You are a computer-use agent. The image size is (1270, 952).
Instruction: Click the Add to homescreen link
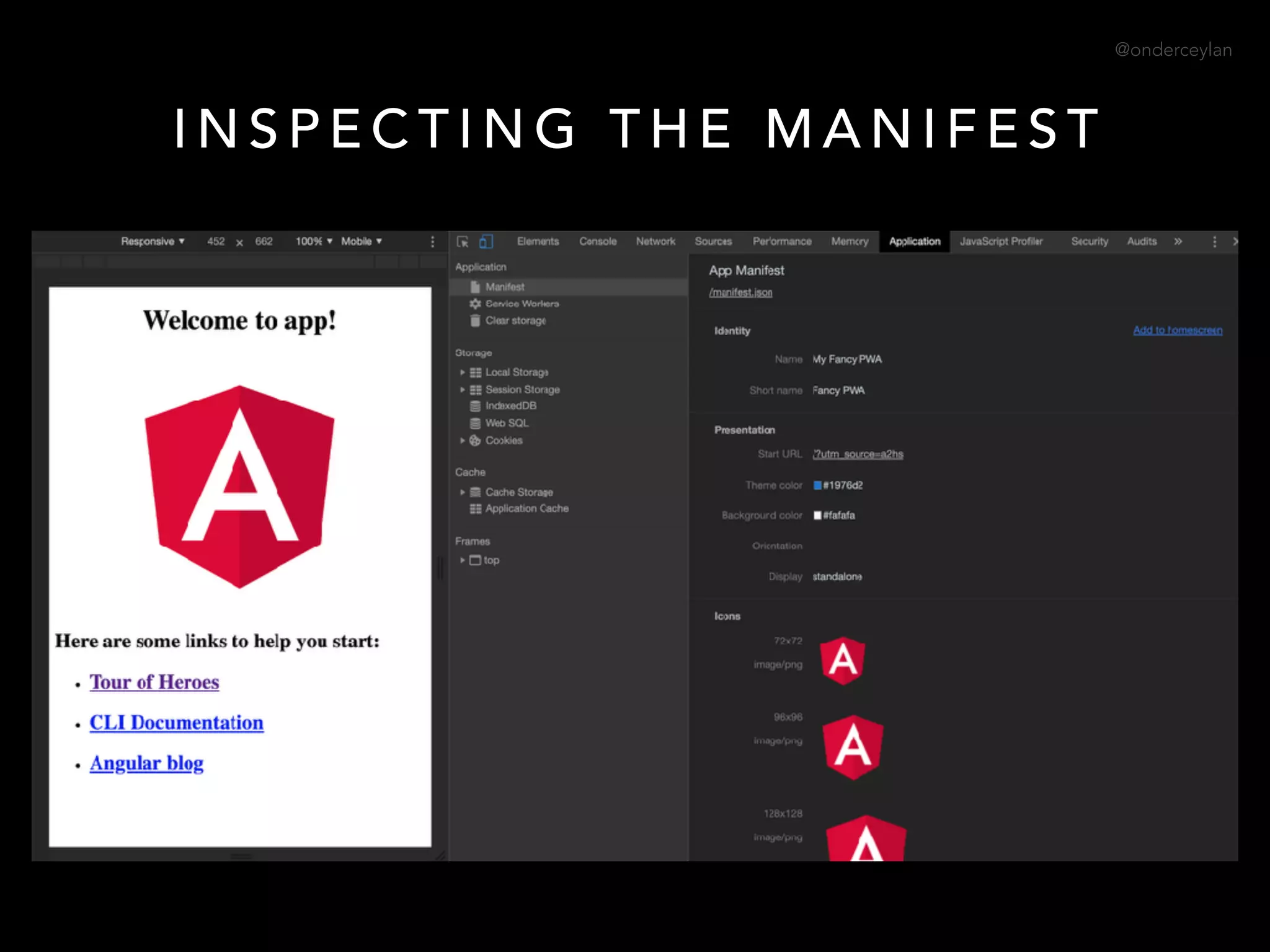click(x=1177, y=330)
